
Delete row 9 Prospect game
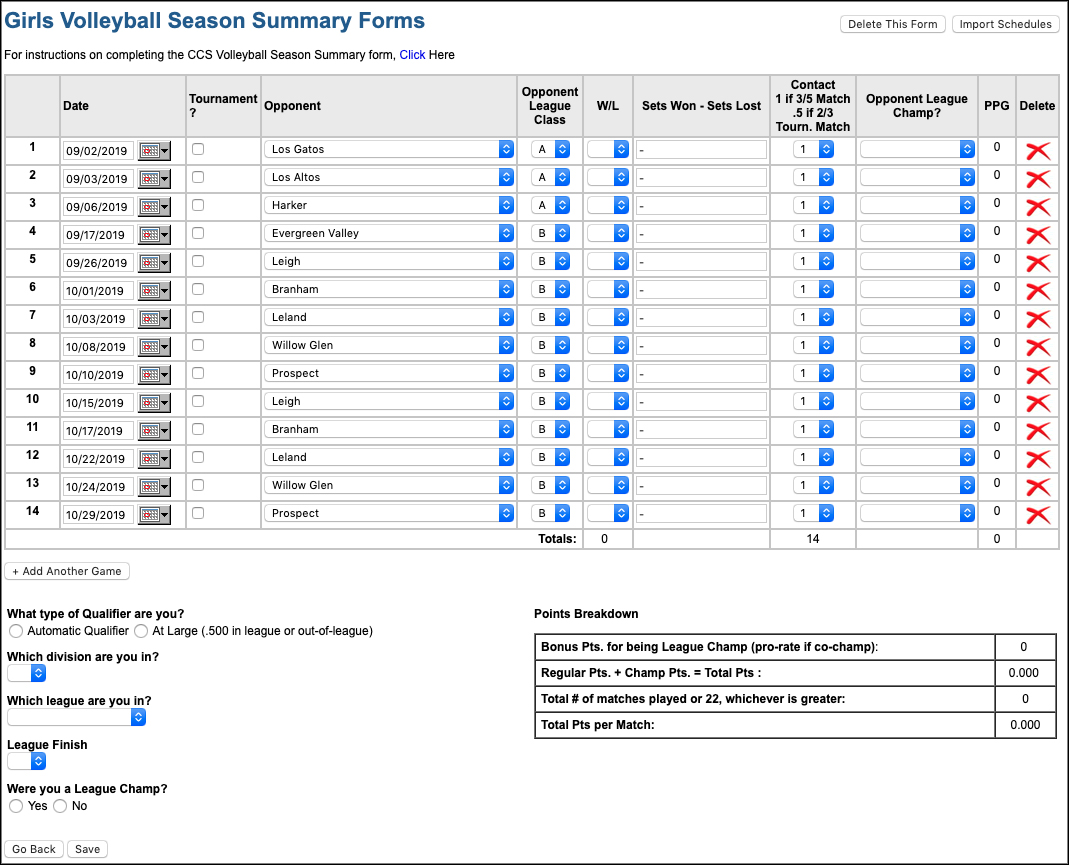(1038, 375)
